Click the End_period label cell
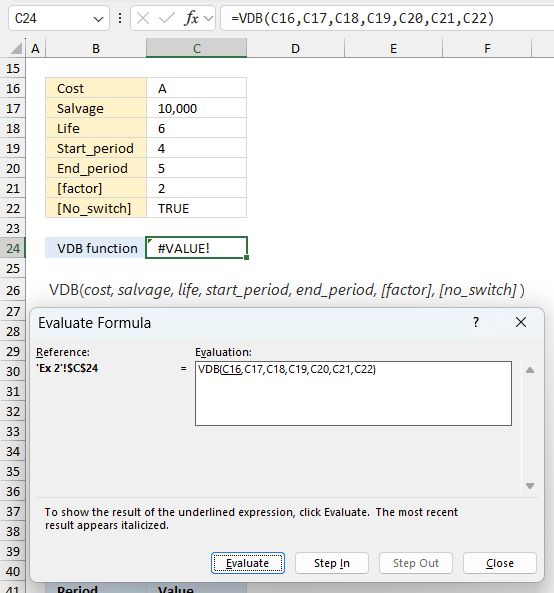 [96, 168]
